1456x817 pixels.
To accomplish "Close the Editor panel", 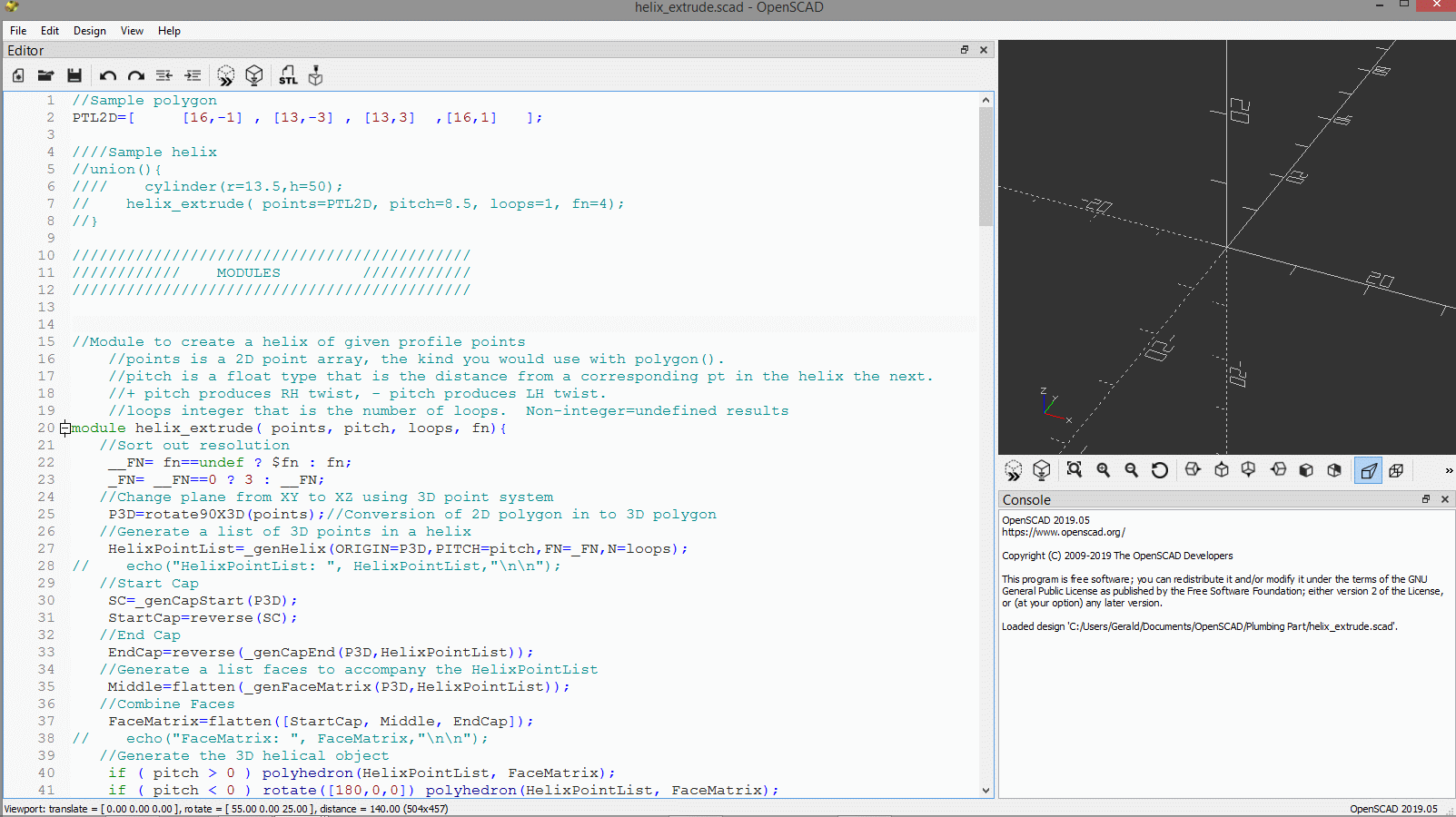I will [984, 50].
